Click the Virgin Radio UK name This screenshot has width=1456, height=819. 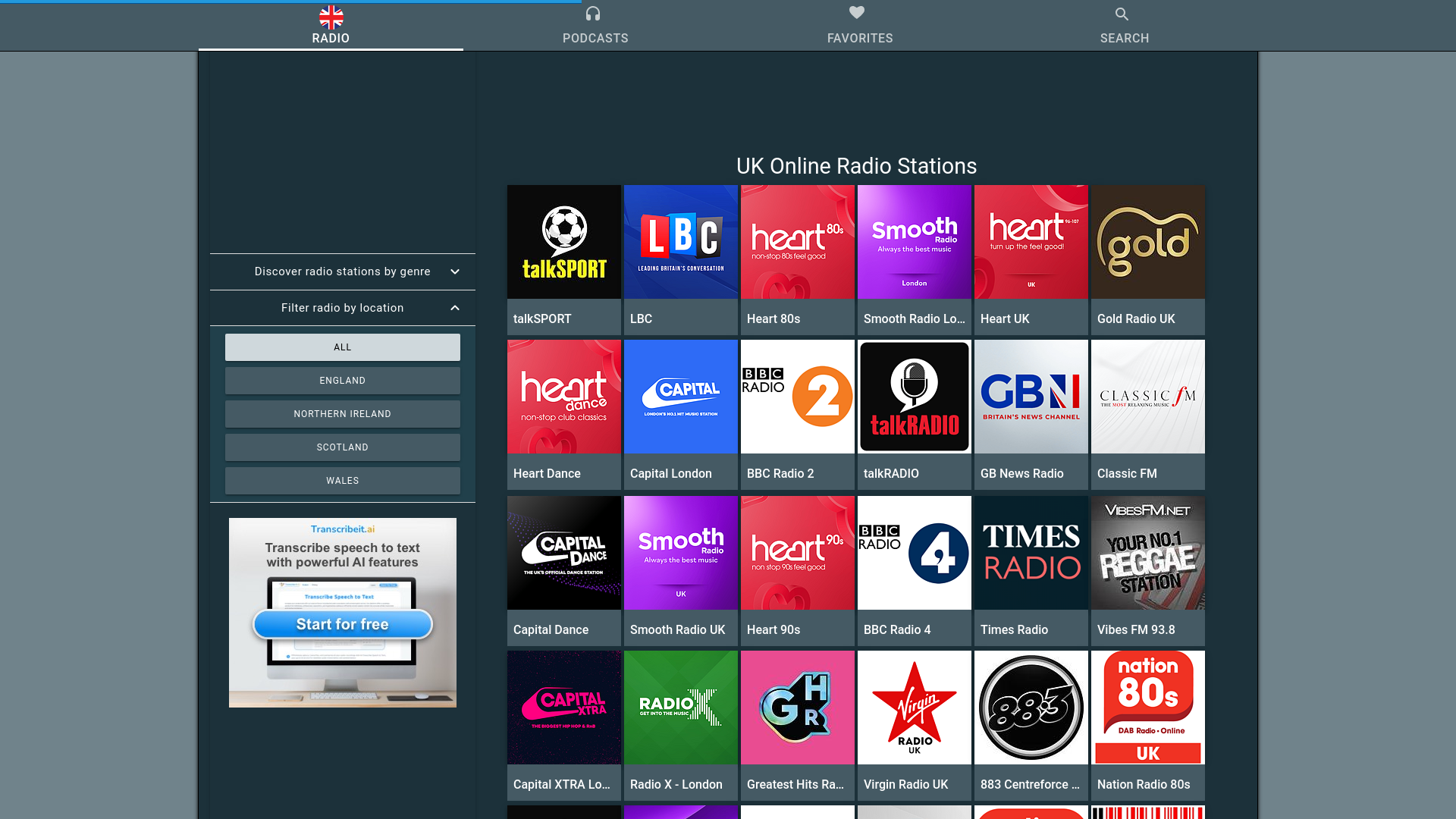[x=905, y=785]
